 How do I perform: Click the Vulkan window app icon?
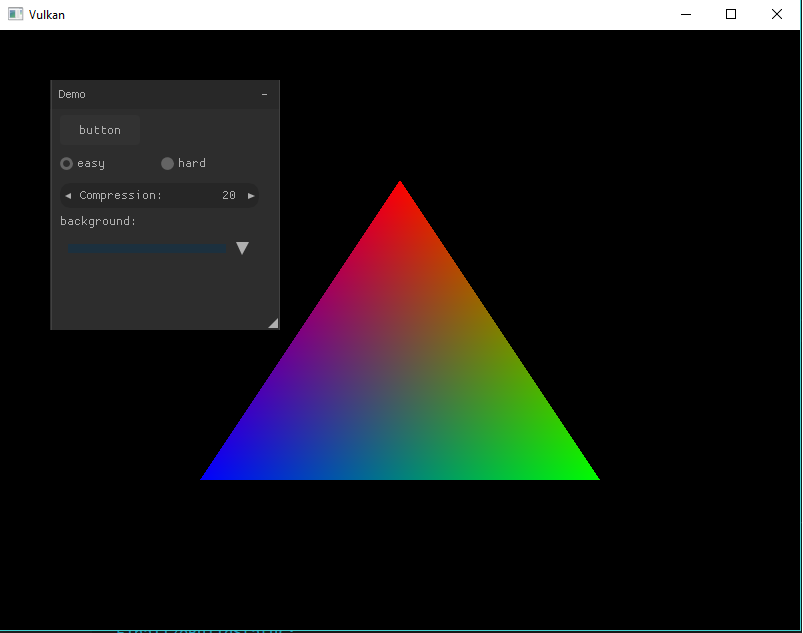[15, 14]
